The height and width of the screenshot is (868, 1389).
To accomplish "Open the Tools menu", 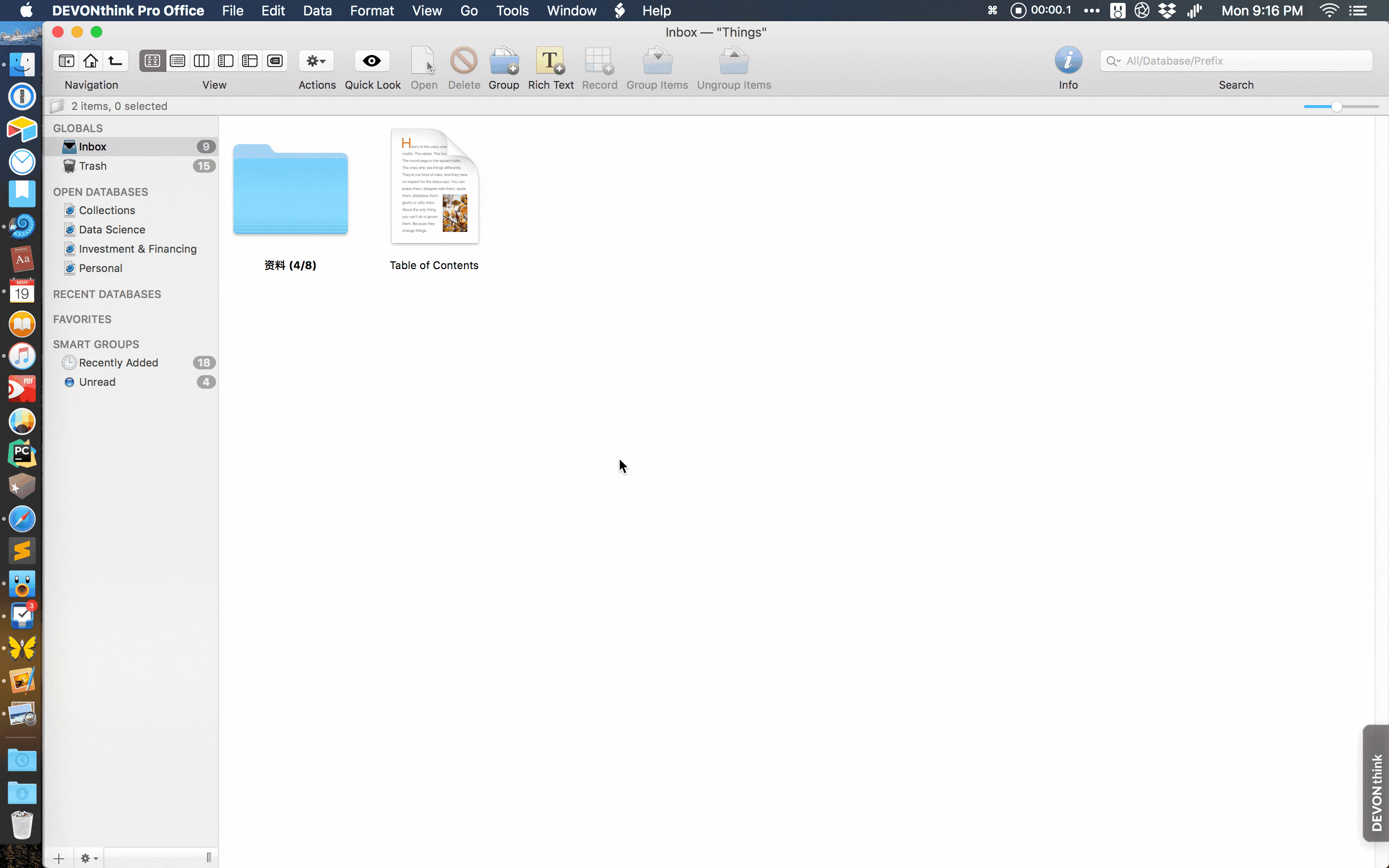I will [x=512, y=11].
